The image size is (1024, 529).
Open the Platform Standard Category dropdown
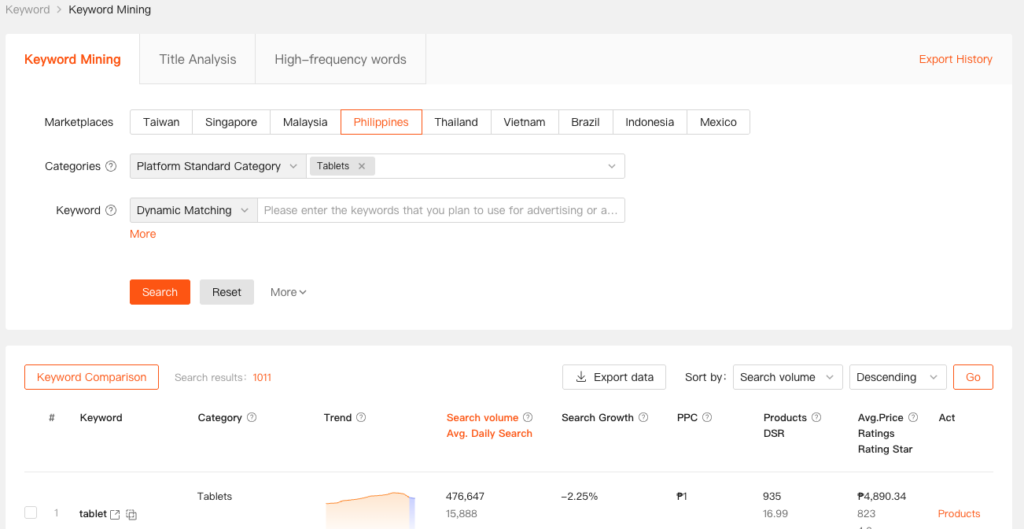tap(218, 166)
